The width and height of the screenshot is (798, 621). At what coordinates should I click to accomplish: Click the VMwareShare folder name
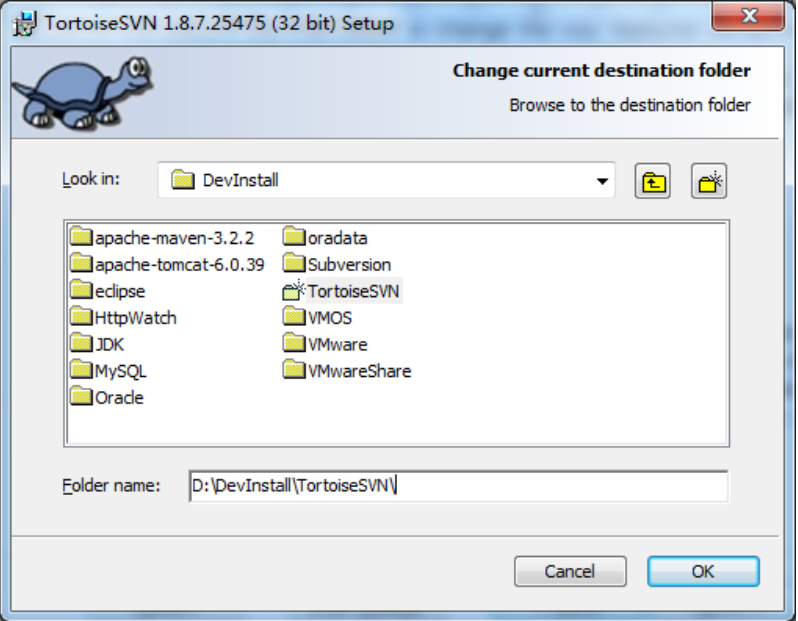click(359, 371)
